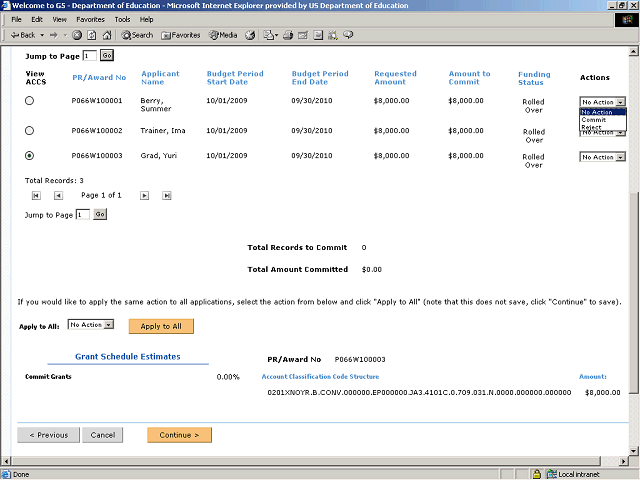Click the Discuss toolbar icon

pos(318,35)
